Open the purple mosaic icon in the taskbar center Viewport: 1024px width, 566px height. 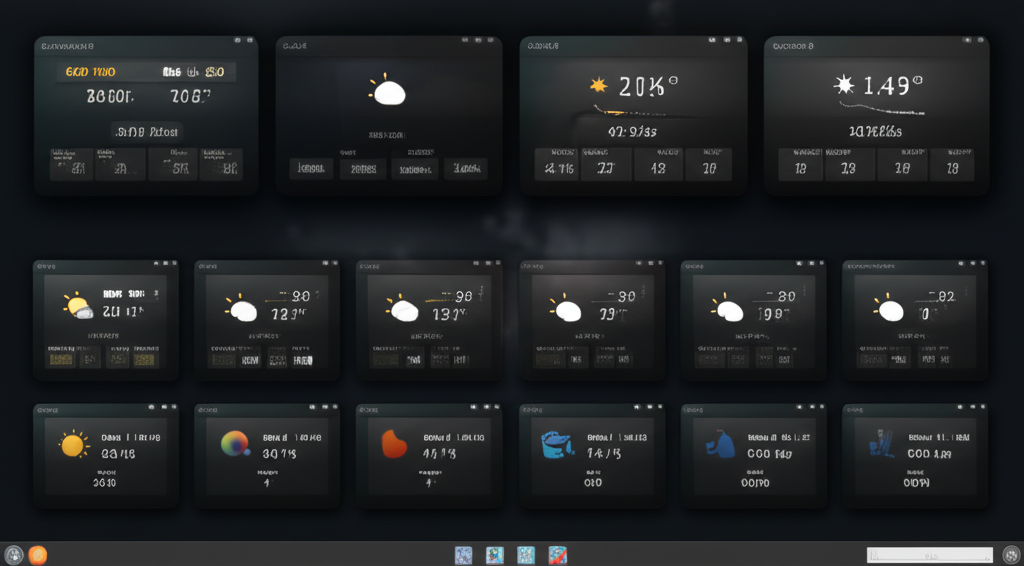point(464,556)
